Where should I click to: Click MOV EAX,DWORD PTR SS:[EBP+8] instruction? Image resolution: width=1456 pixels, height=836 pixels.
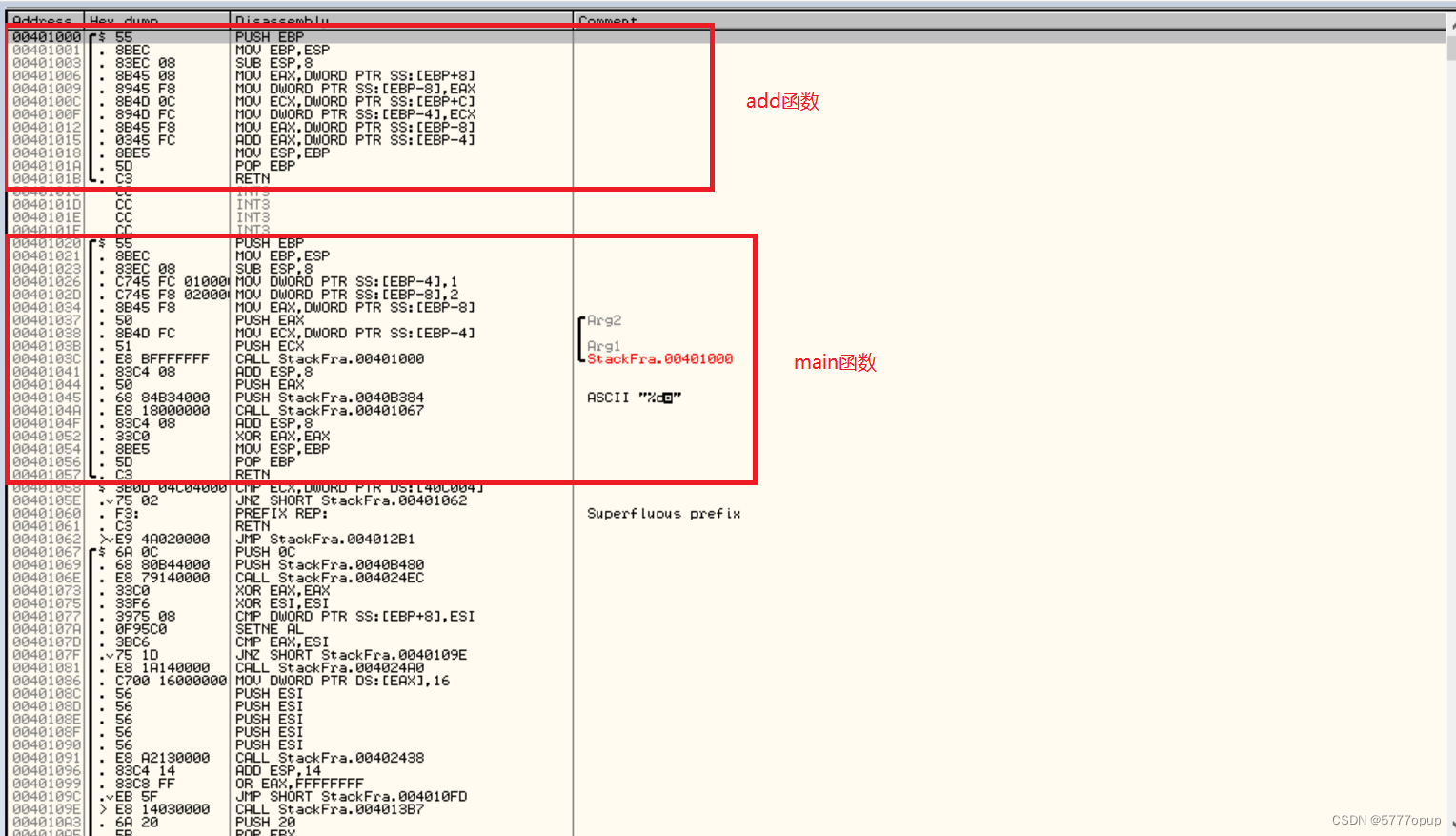pyautogui.click(x=354, y=75)
